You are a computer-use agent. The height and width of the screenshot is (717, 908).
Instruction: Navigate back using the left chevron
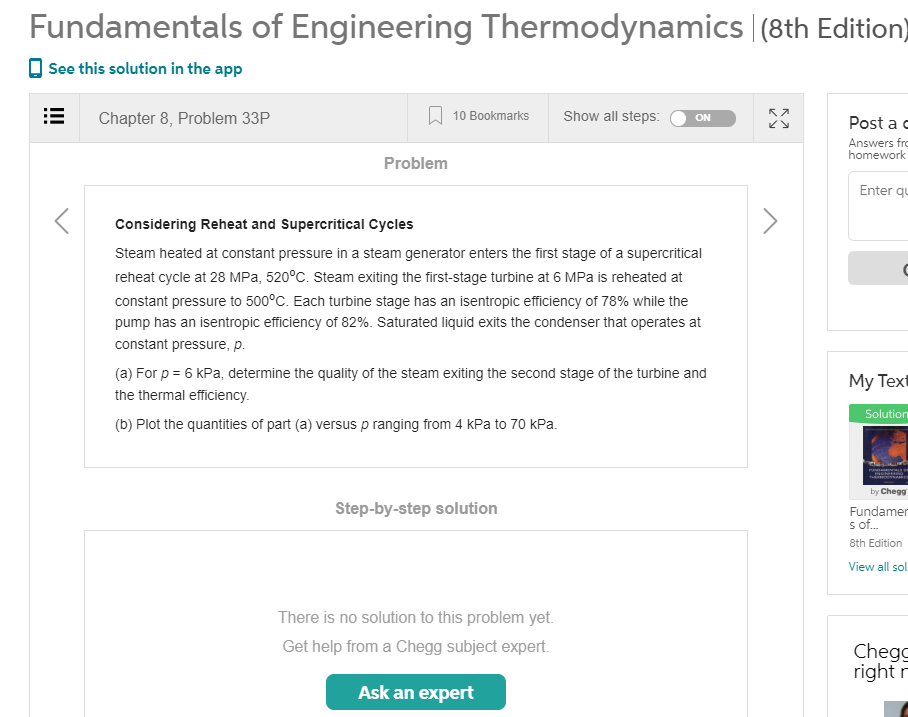61,220
